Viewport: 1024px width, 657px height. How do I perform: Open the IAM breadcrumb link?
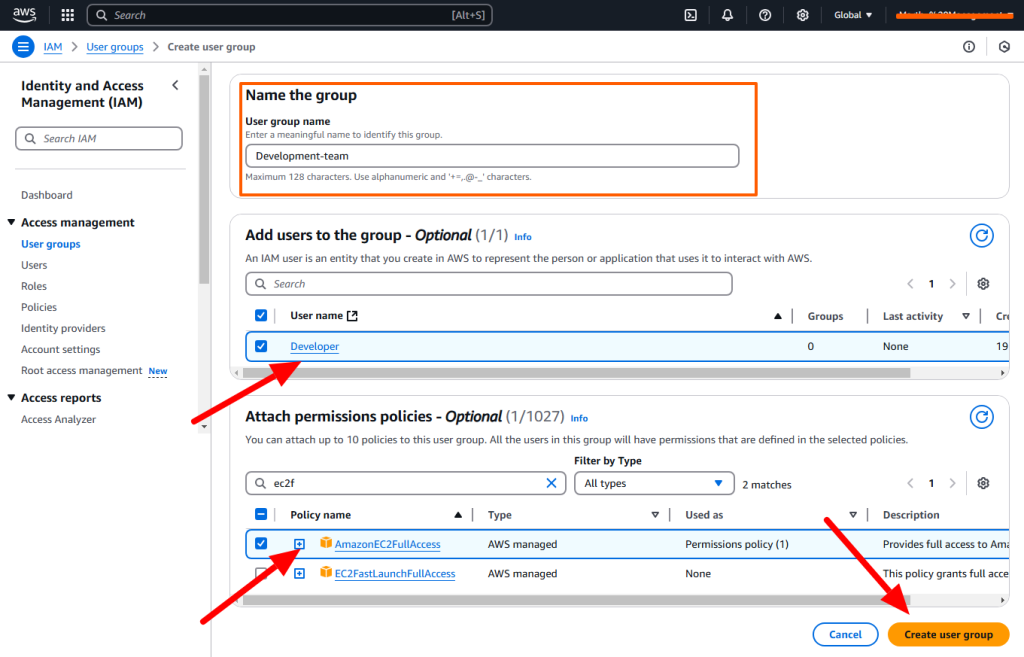click(53, 47)
